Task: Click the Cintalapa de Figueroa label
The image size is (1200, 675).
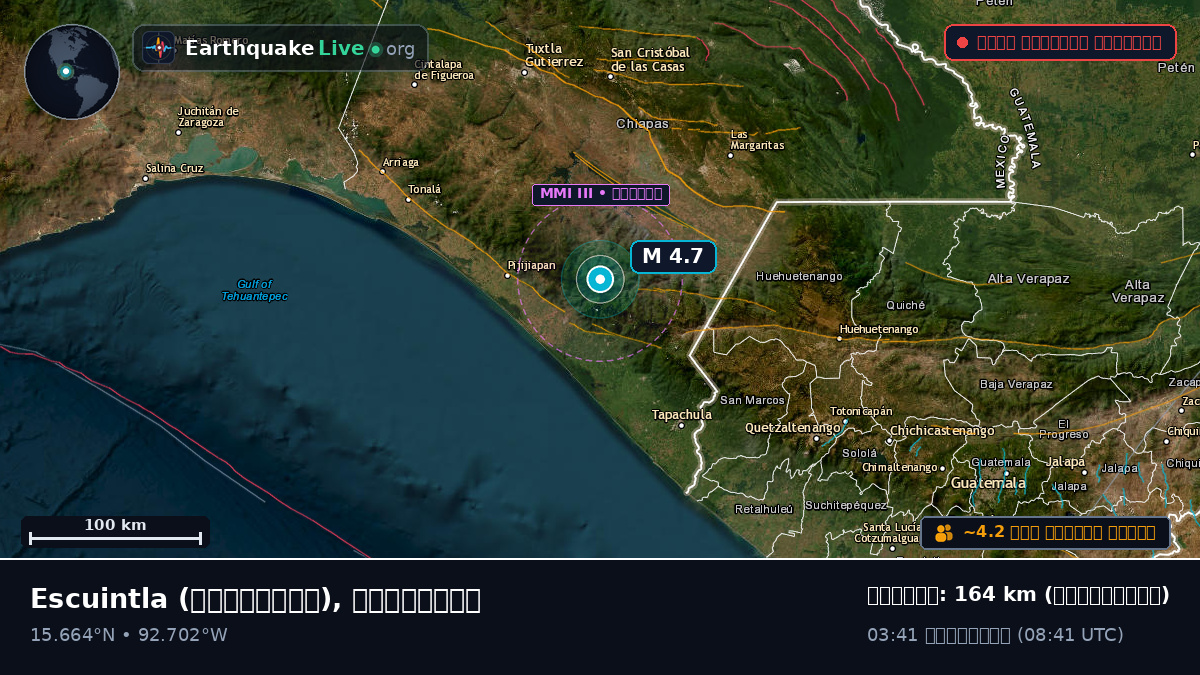Action: pos(444,70)
